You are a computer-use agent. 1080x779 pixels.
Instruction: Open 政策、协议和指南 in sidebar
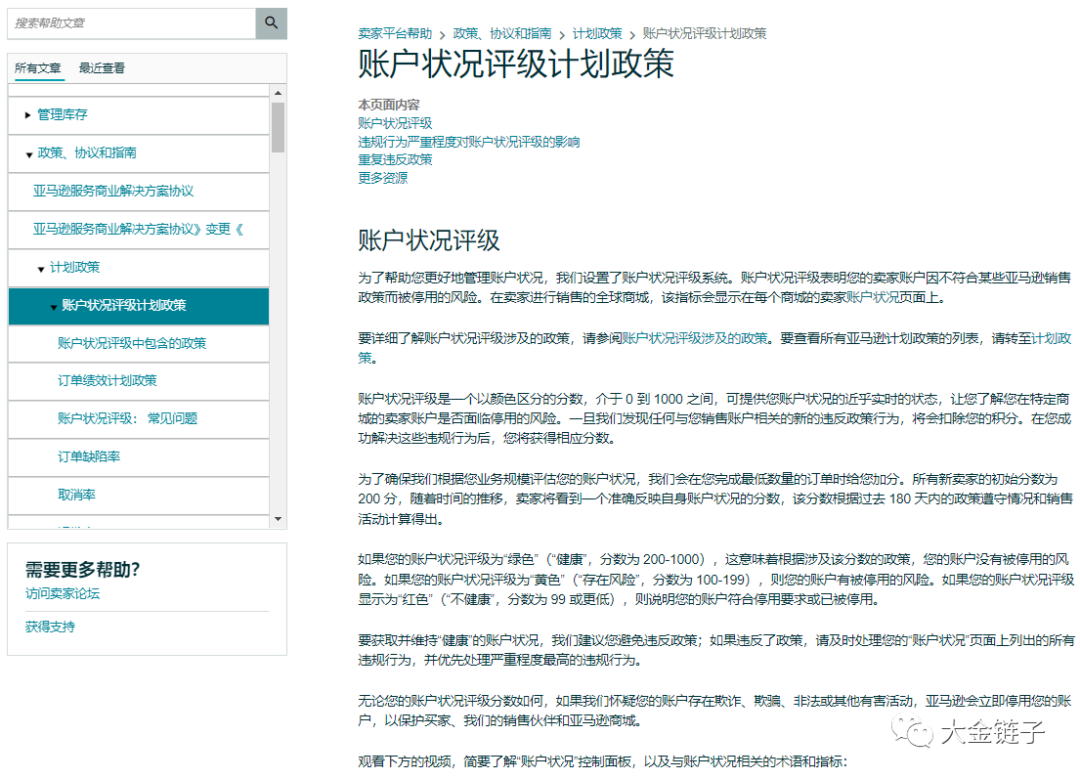[x=87, y=152]
